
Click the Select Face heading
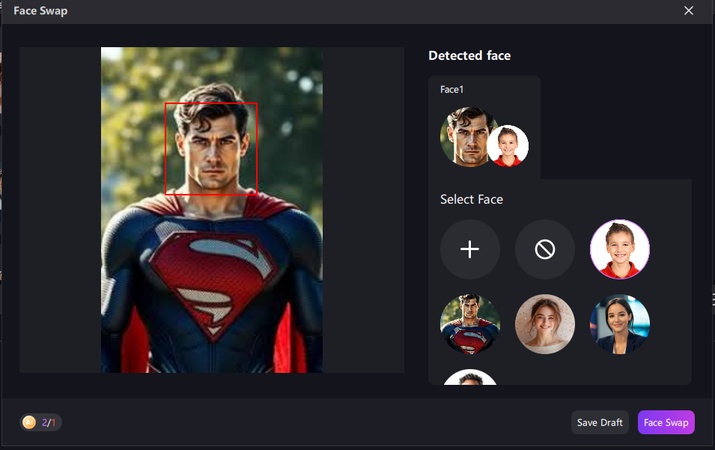[x=471, y=199]
